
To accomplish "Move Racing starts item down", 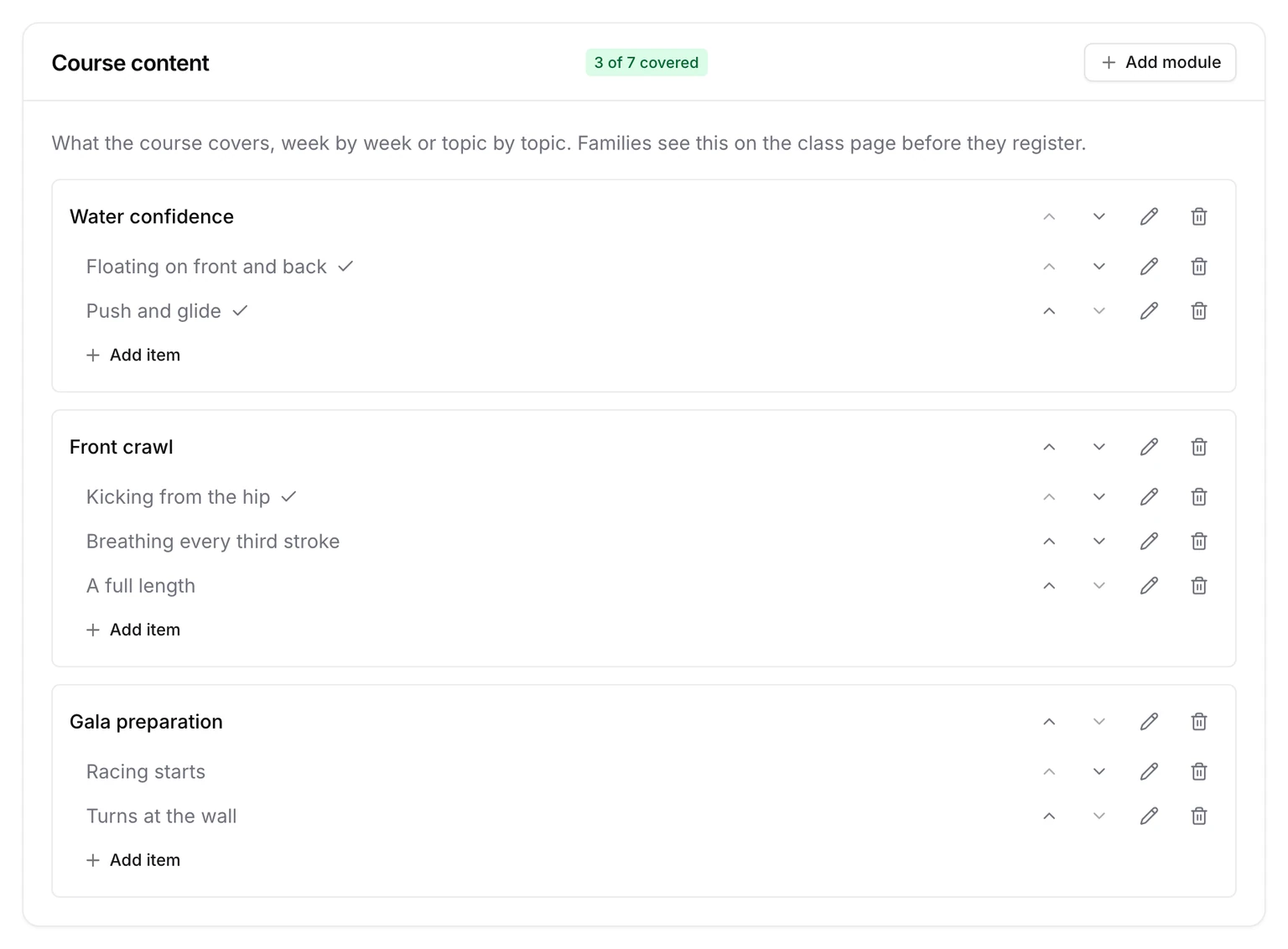I will (x=1098, y=772).
